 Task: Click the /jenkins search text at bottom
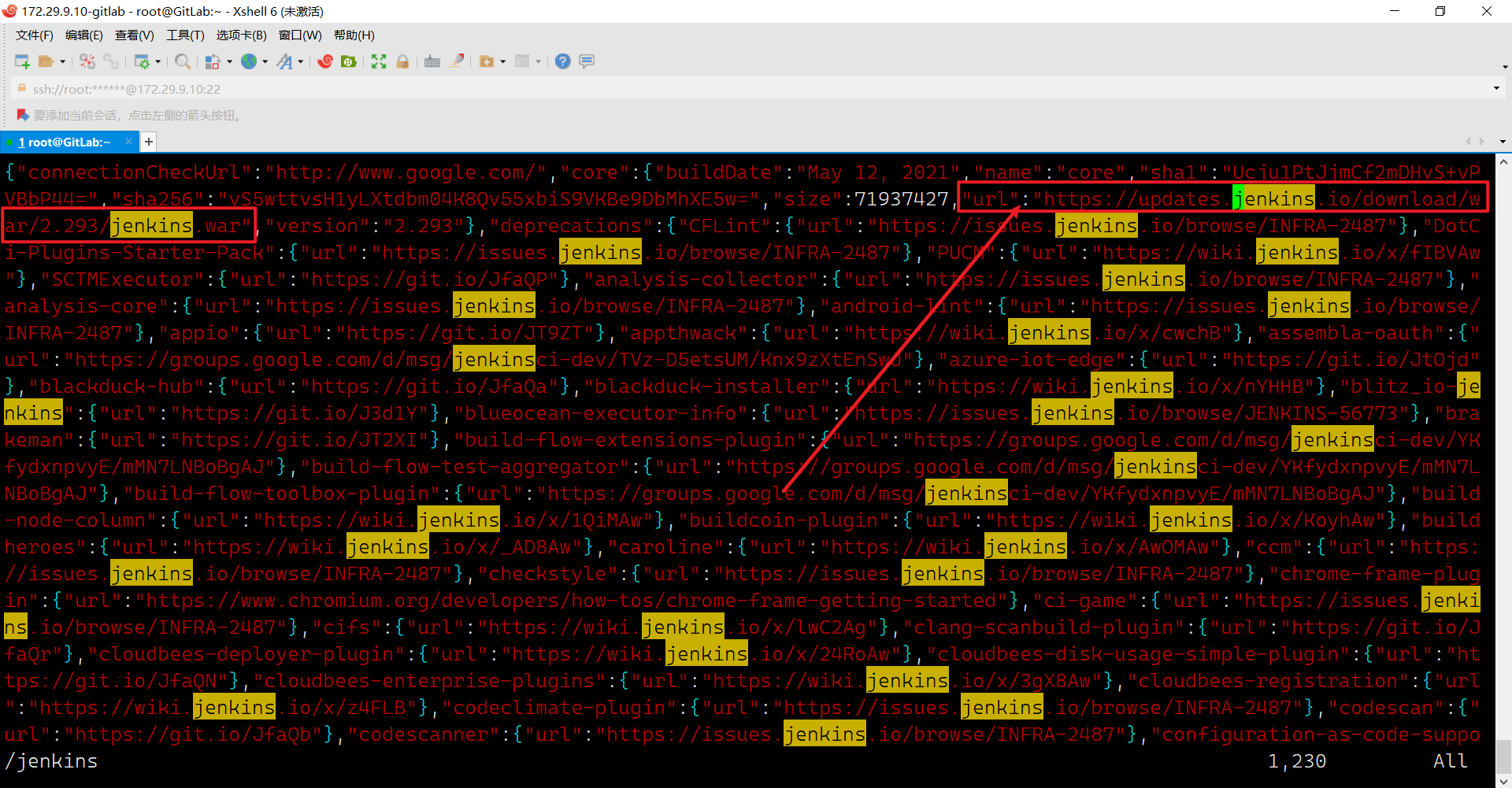(51, 761)
